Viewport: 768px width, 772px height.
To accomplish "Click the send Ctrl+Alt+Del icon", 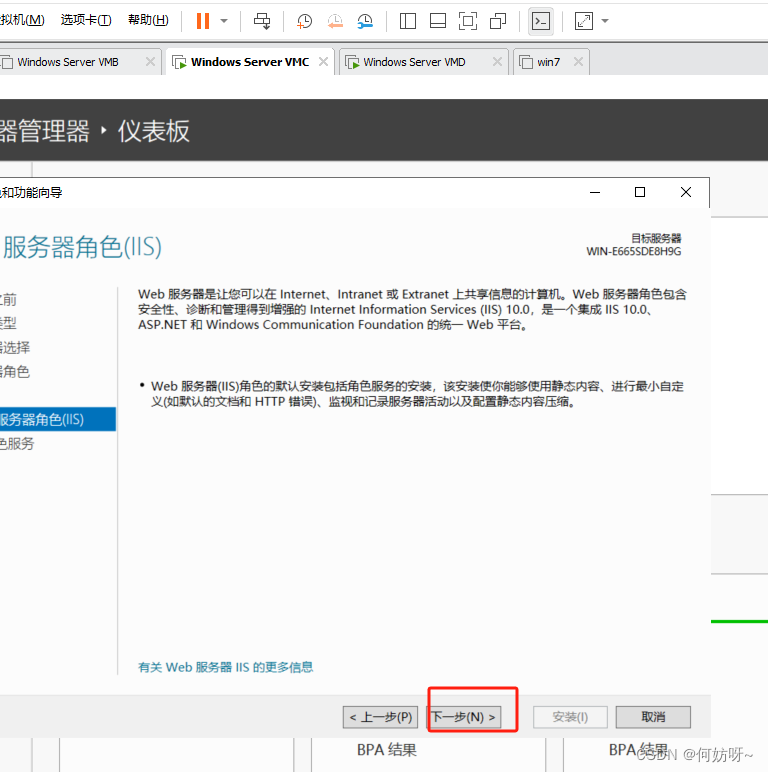I will coord(262,21).
